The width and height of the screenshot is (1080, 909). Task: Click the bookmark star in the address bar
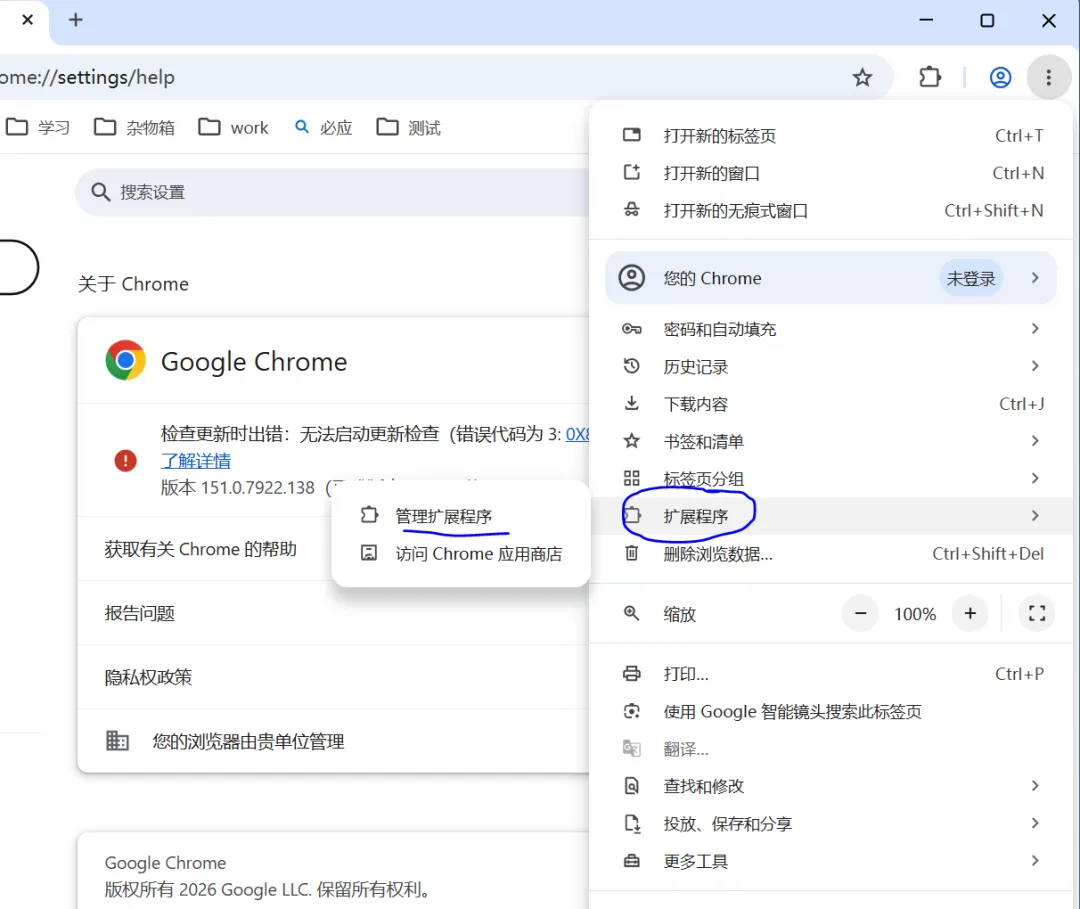(x=862, y=77)
